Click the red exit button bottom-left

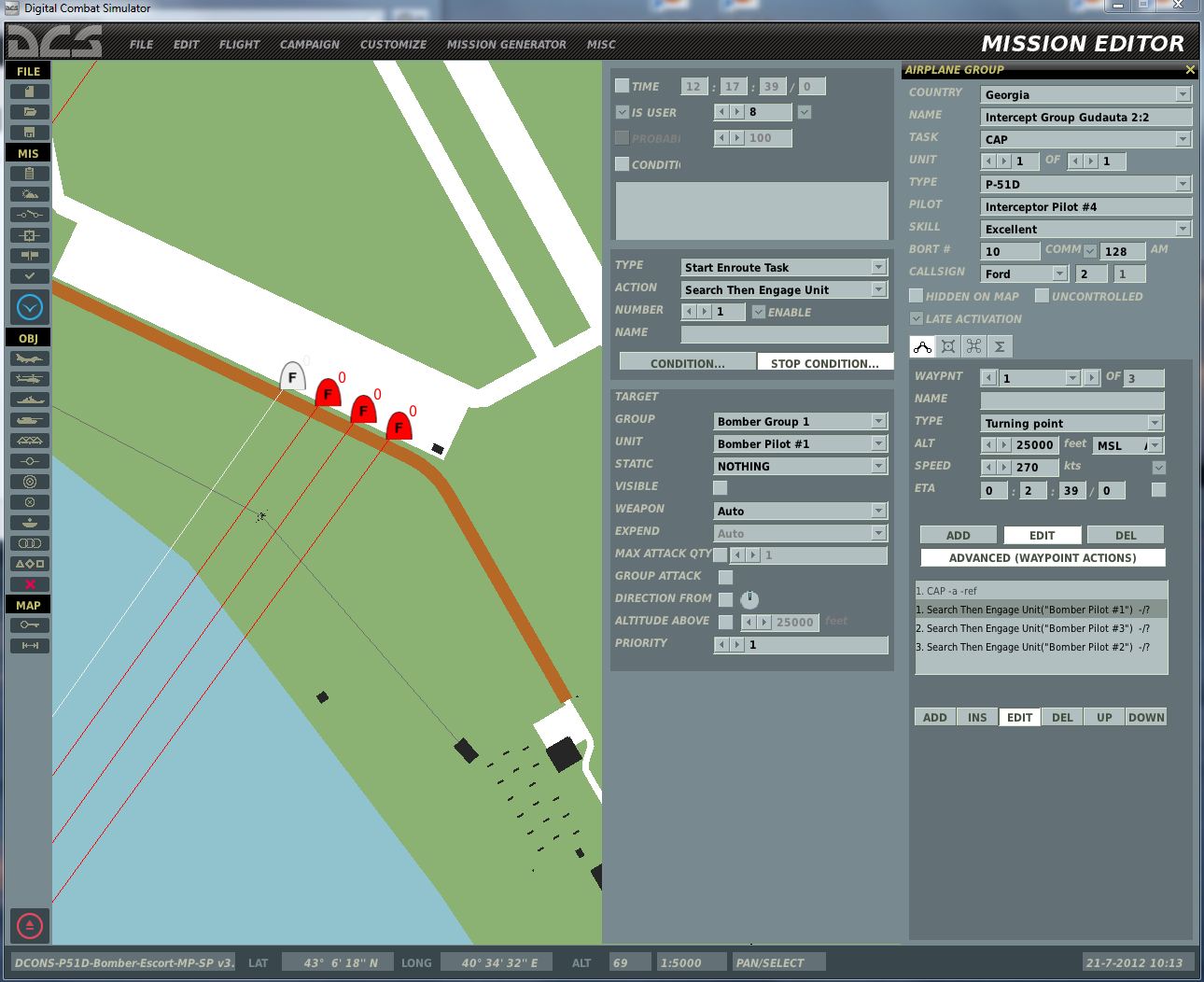tap(29, 926)
